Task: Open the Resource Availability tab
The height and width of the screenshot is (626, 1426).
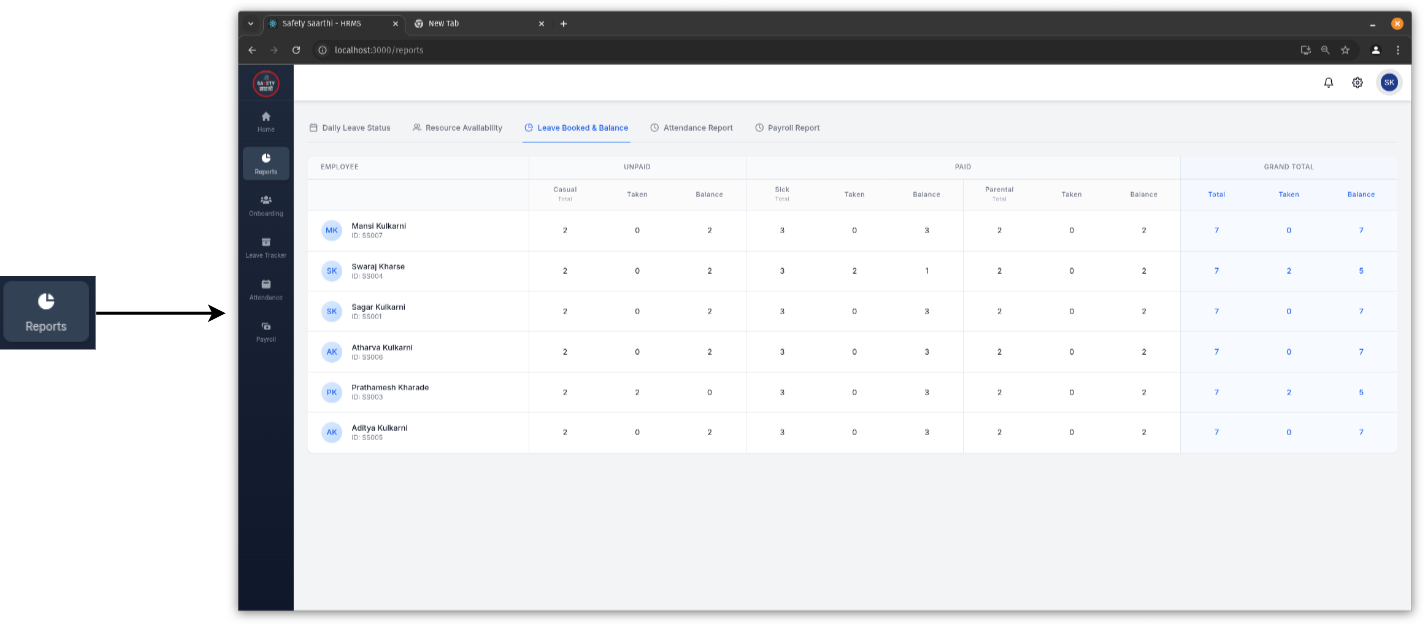Action: 457,128
